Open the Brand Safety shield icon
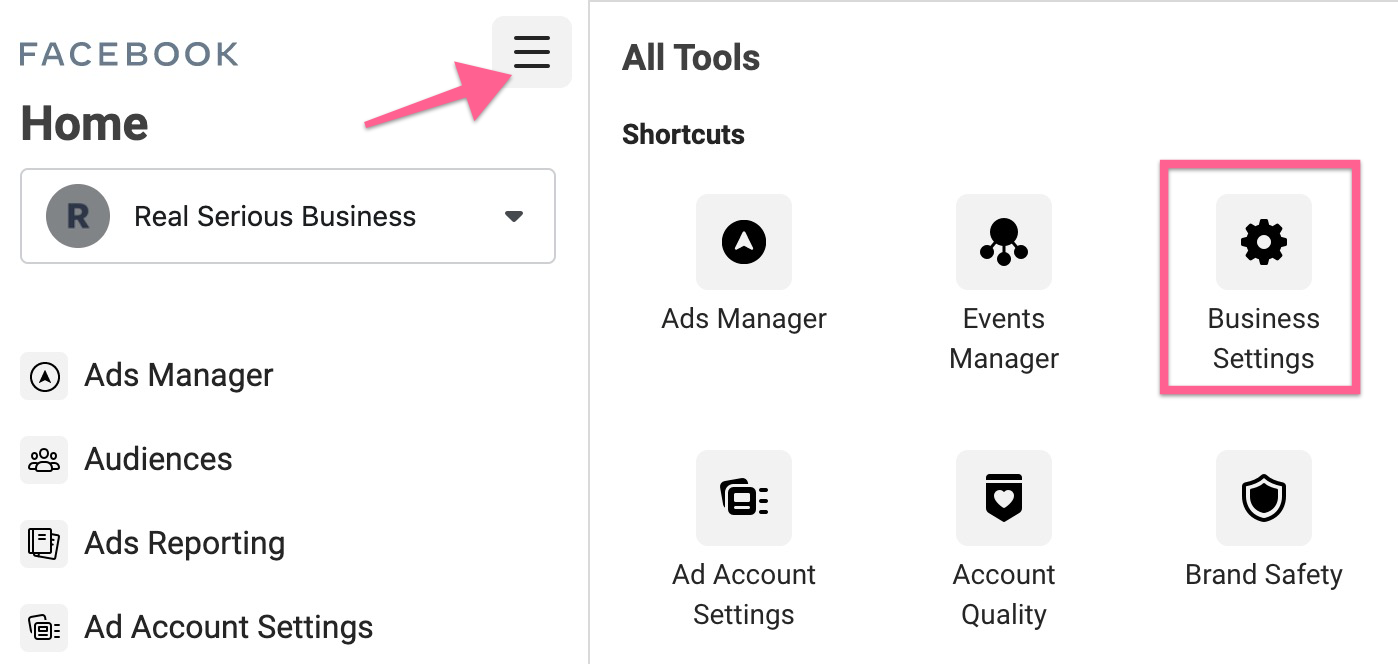This screenshot has height=664, width=1398. tap(1263, 498)
